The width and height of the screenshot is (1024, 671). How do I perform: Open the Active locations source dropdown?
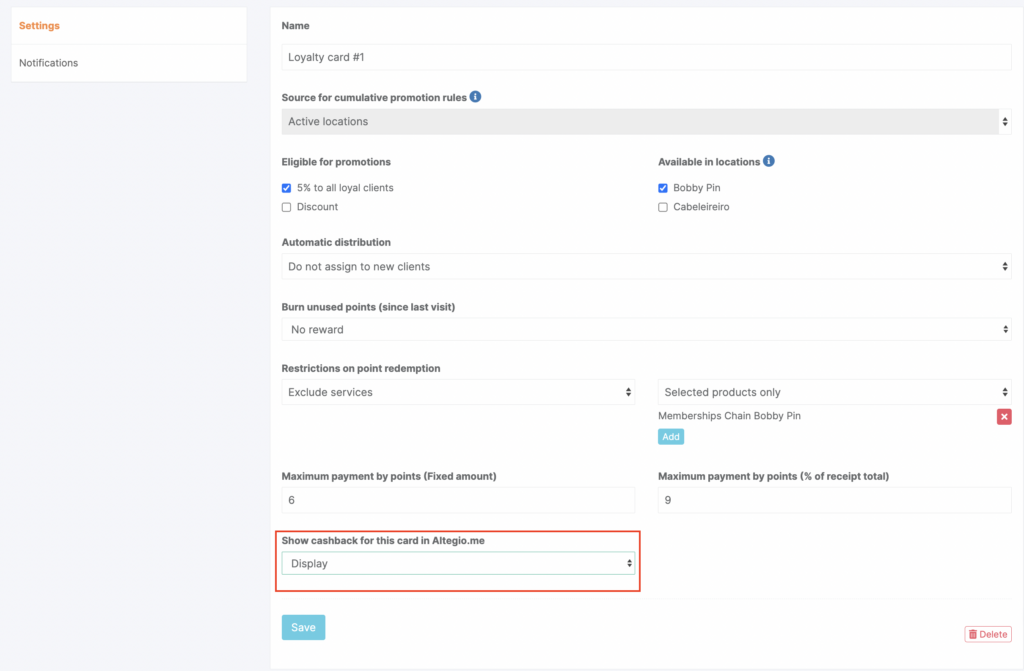(646, 122)
